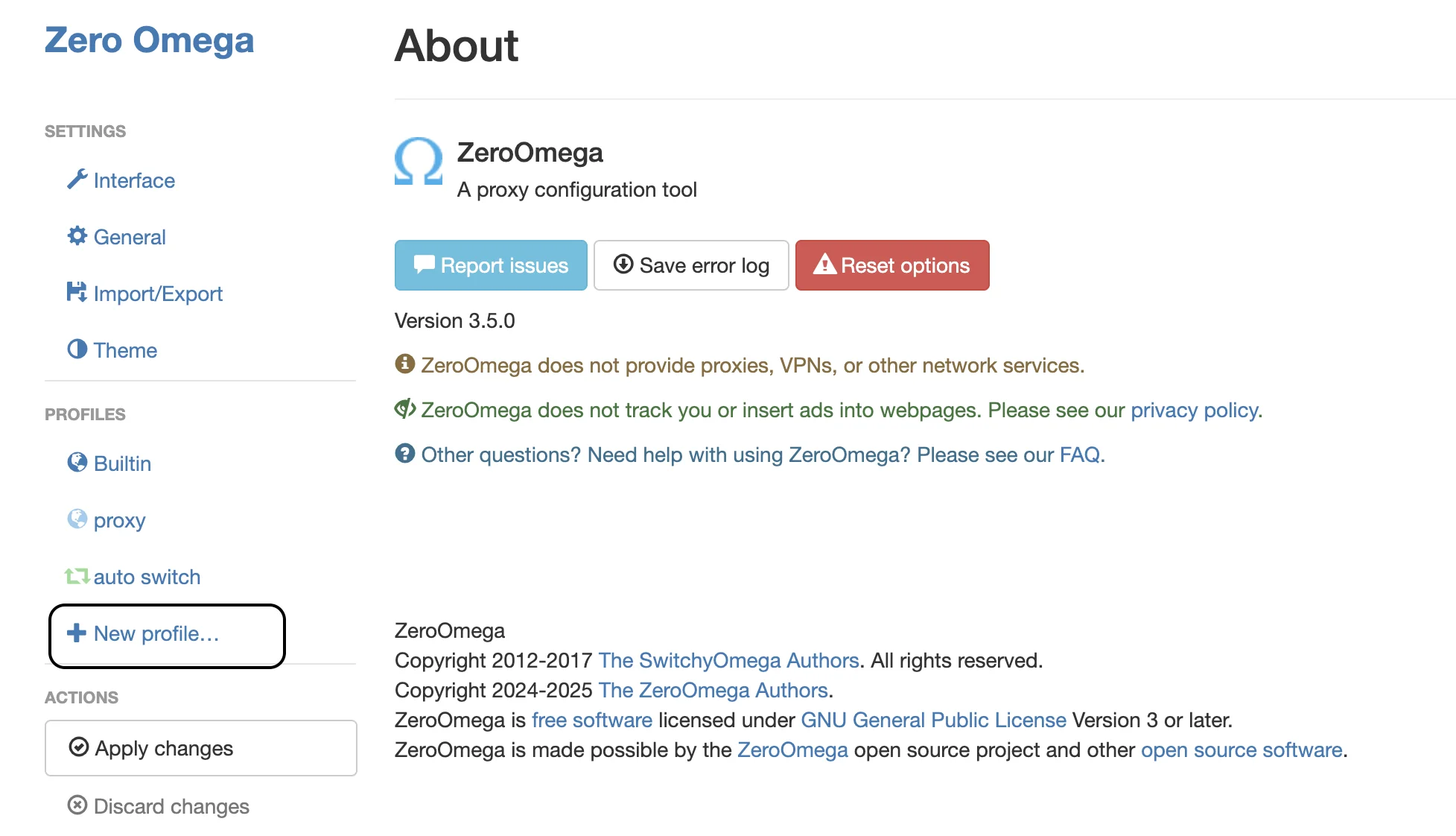Click the question mark circle icon near FAQ line
This screenshot has height=836, width=1456.
tap(404, 453)
